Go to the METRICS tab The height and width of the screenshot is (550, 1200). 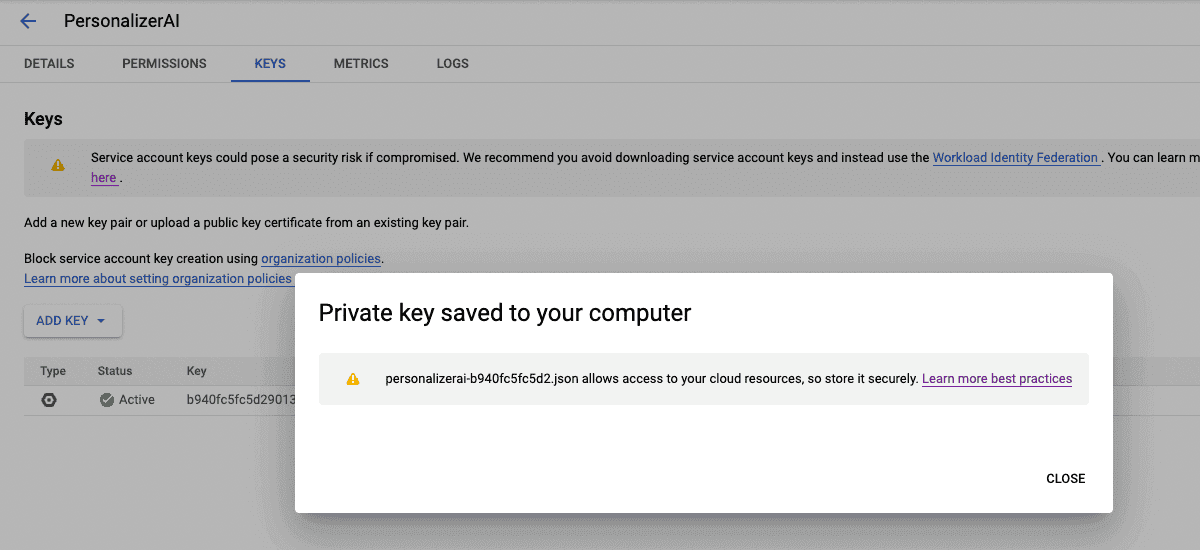click(x=361, y=63)
